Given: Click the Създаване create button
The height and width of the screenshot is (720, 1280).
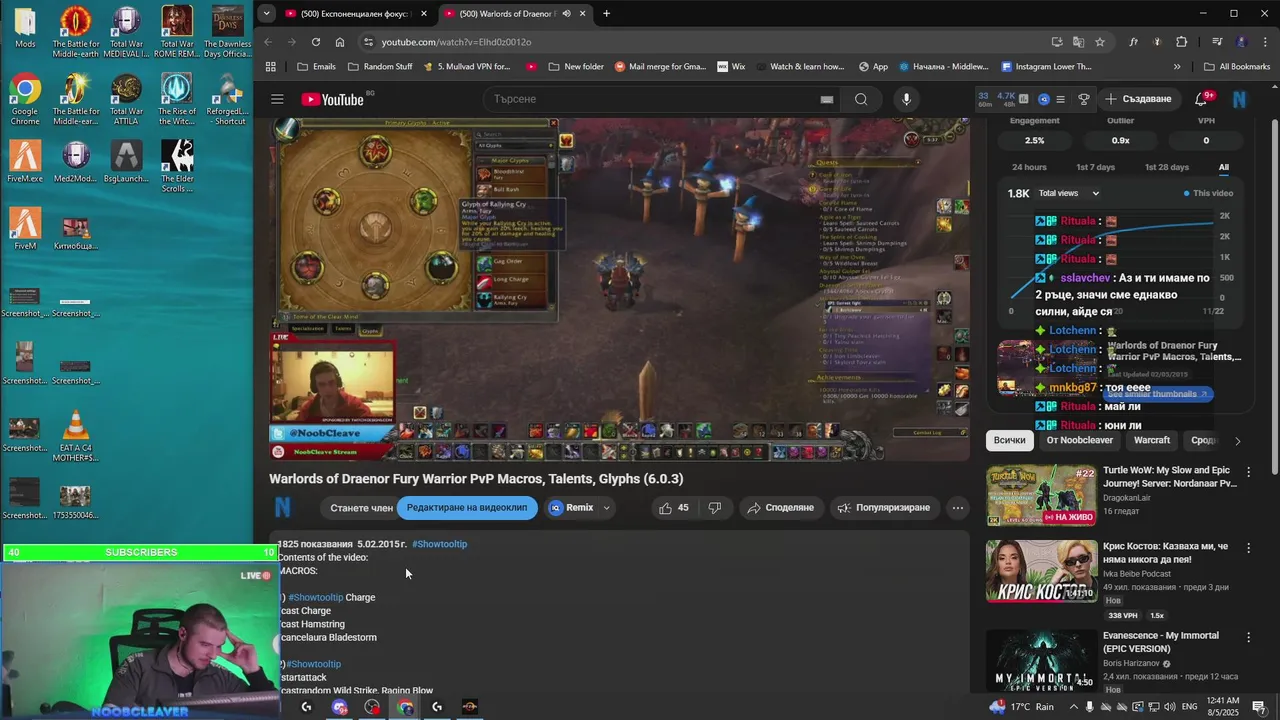Looking at the screenshot, I should click(x=1139, y=99).
